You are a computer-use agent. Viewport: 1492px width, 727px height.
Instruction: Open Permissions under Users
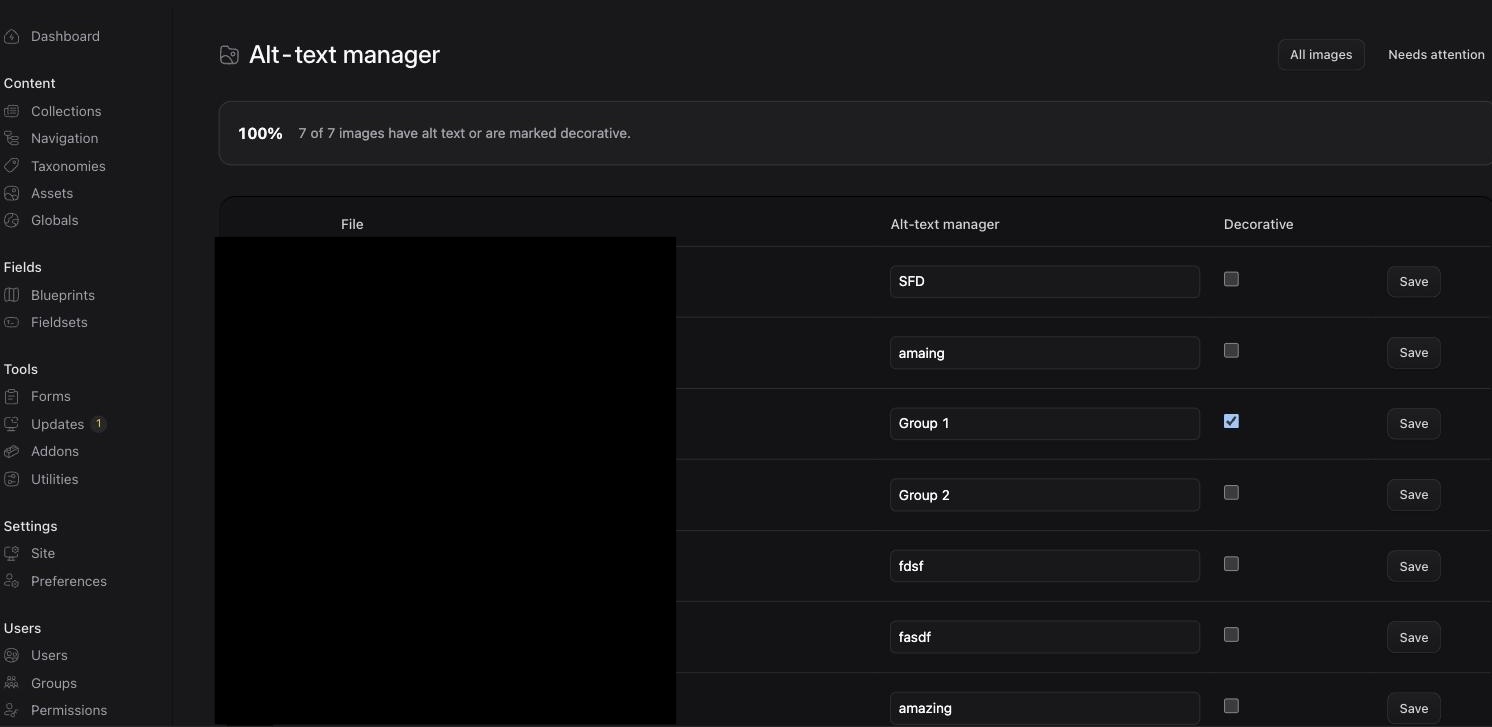(x=69, y=710)
